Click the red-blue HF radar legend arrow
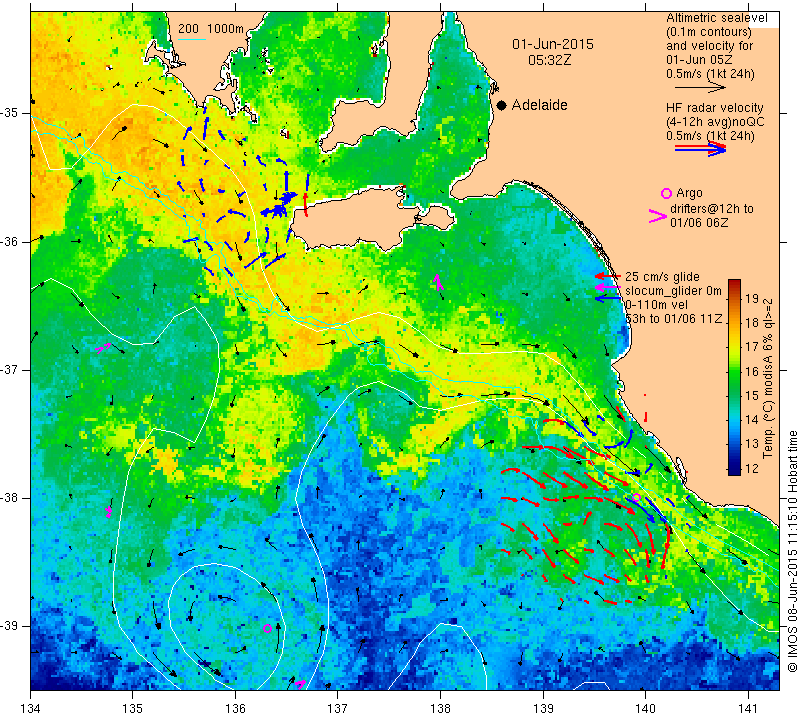Image resolution: width=800 pixels, height=720 pixels. pos(700,148)
